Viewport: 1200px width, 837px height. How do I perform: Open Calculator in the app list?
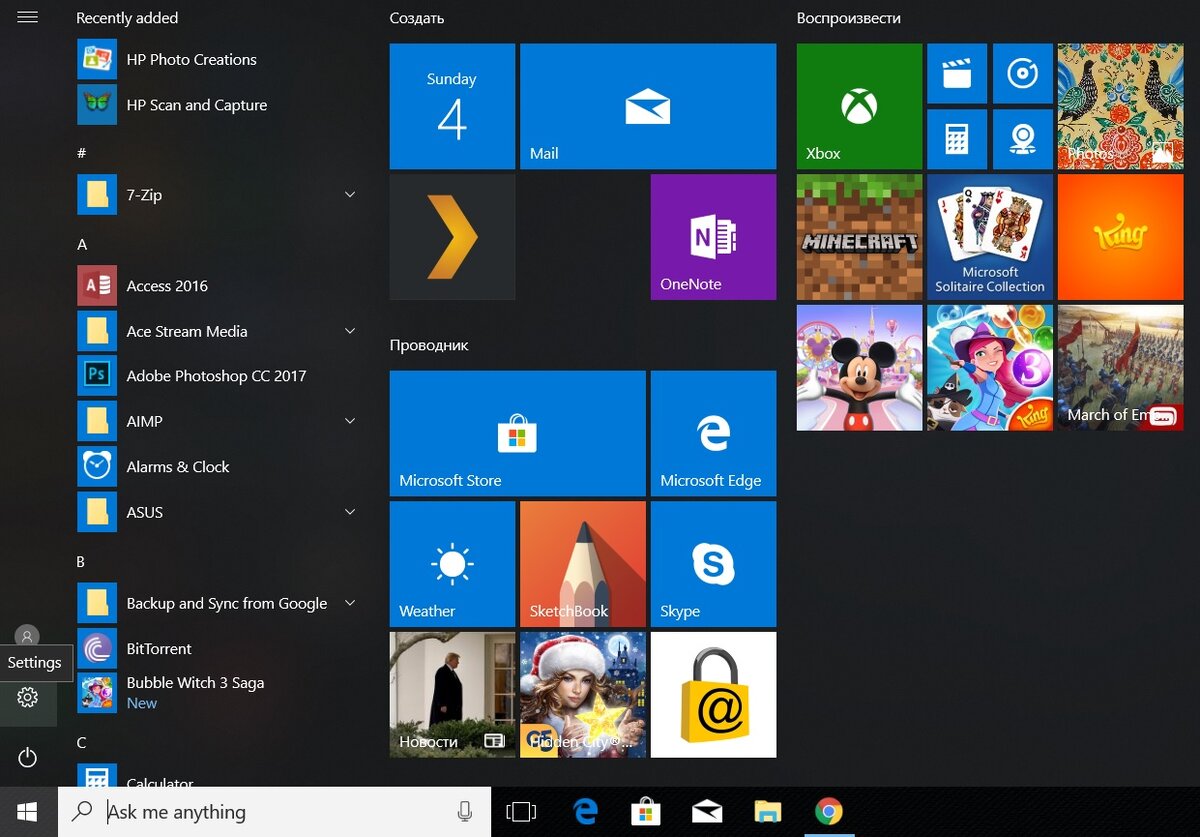click(218, 776)
